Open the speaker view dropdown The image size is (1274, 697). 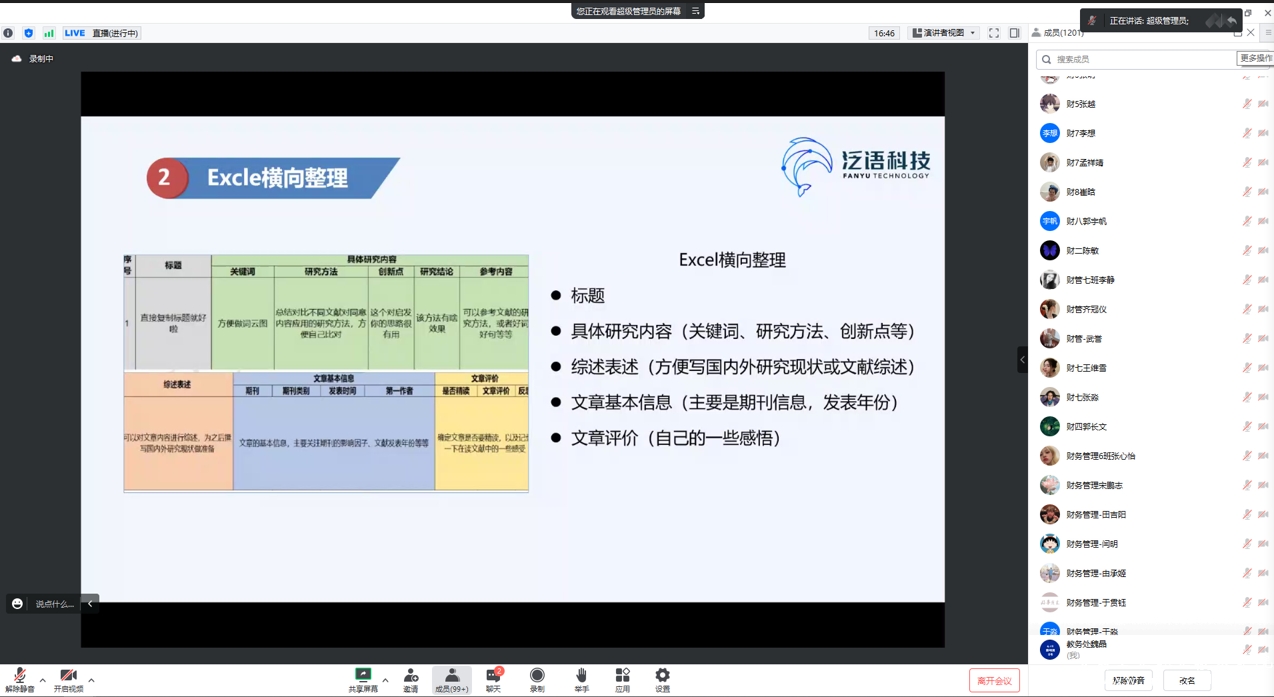tap(944, 33)
